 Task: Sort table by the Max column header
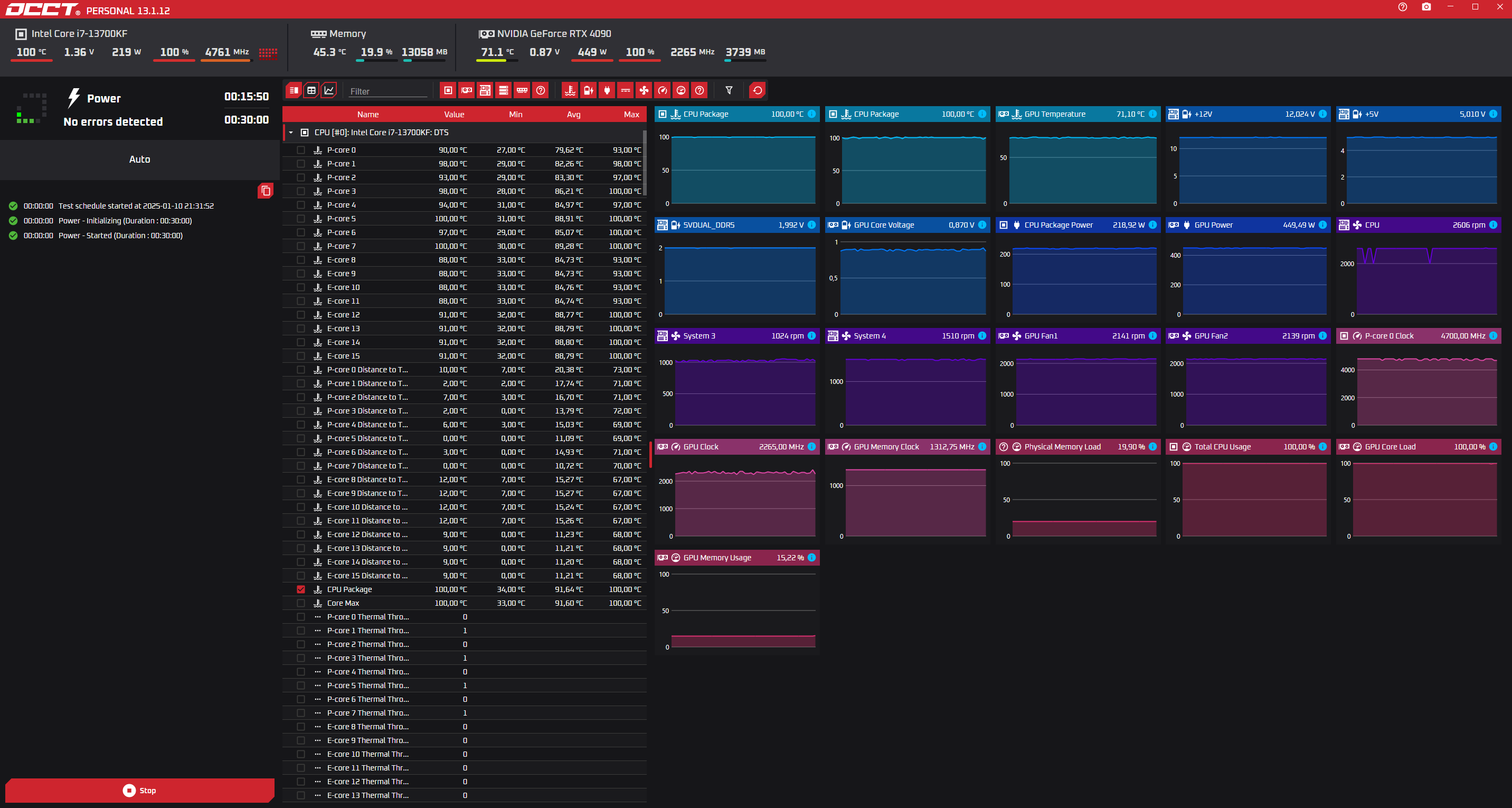(631, 115)
